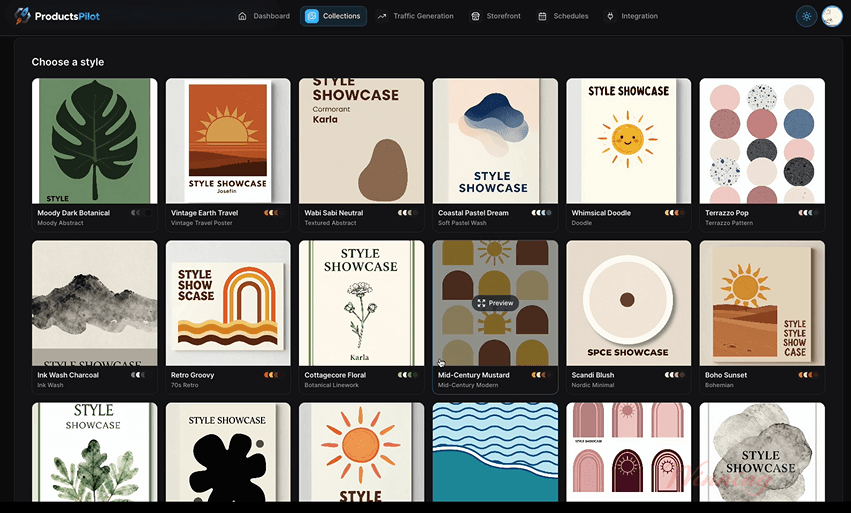
Task: Go to Traffic Generation tab
Action: pyautogui.click(x=416, y=16)
